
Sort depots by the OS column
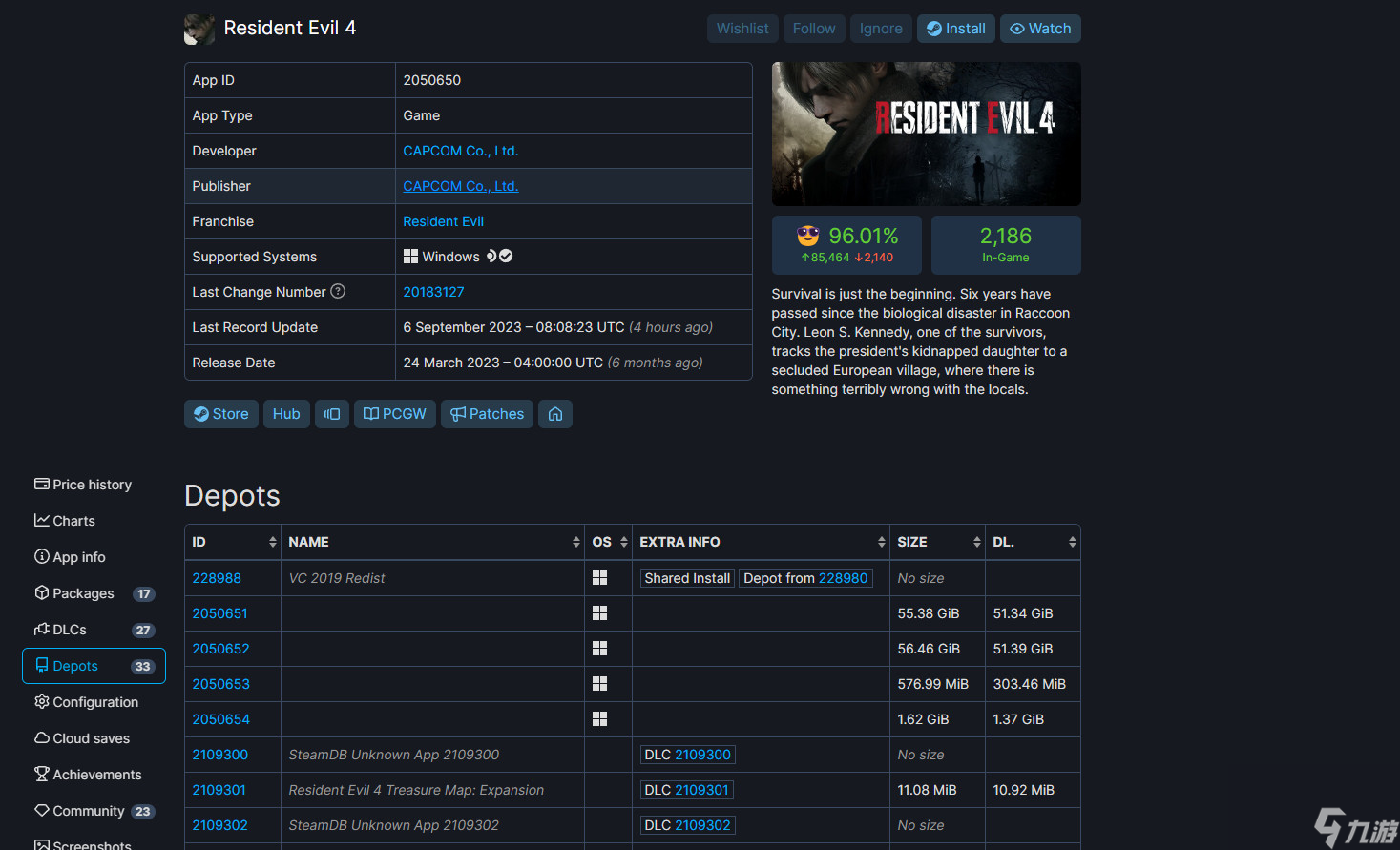coord(609,542)
